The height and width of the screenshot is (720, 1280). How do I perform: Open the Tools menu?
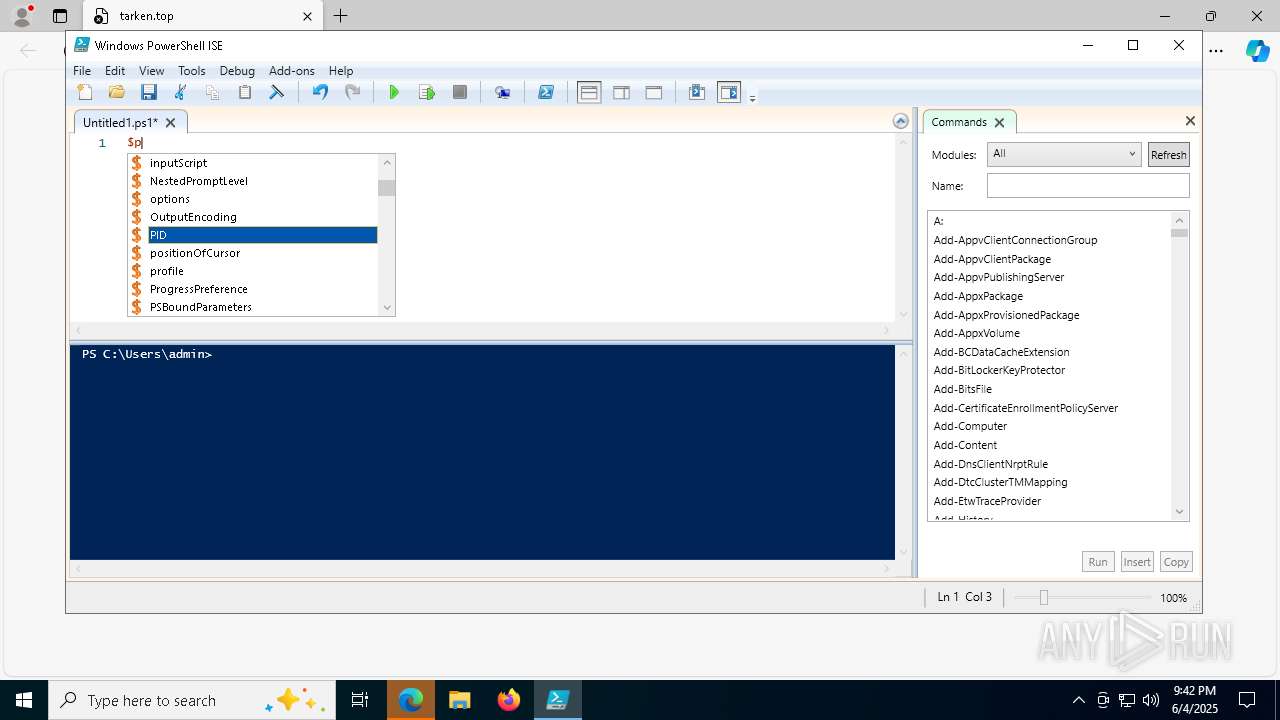click(191, 71)
